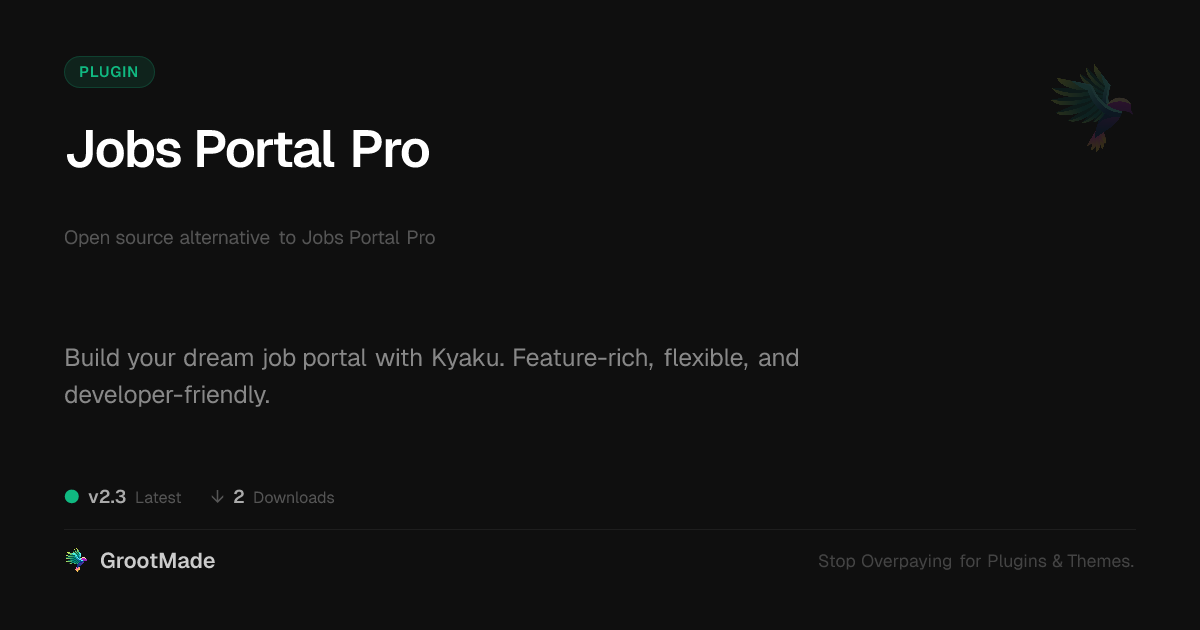Click the Latest version label
The height and width of the screenshot is (630, 1200).
point(158,498)
